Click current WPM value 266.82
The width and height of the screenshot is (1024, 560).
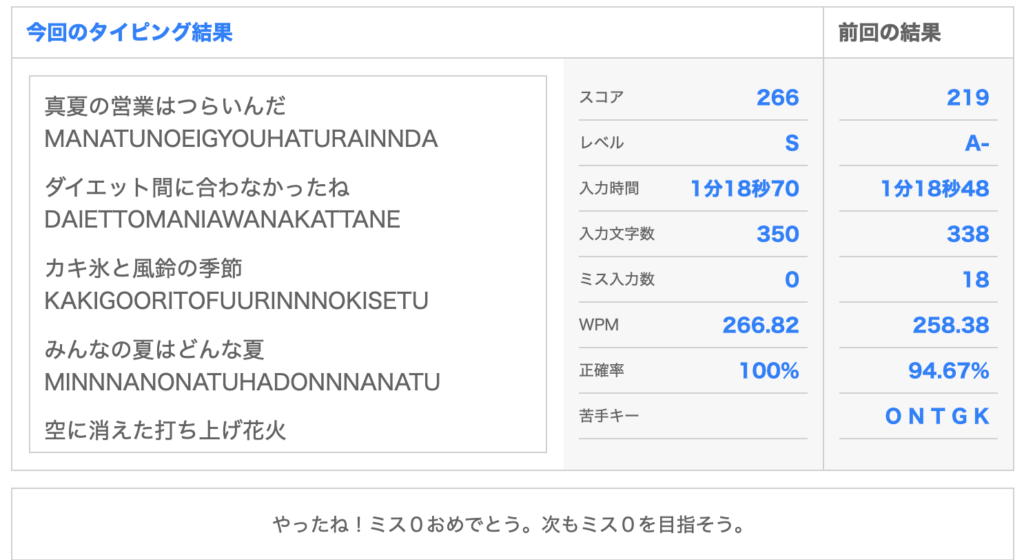pos(760,325)
